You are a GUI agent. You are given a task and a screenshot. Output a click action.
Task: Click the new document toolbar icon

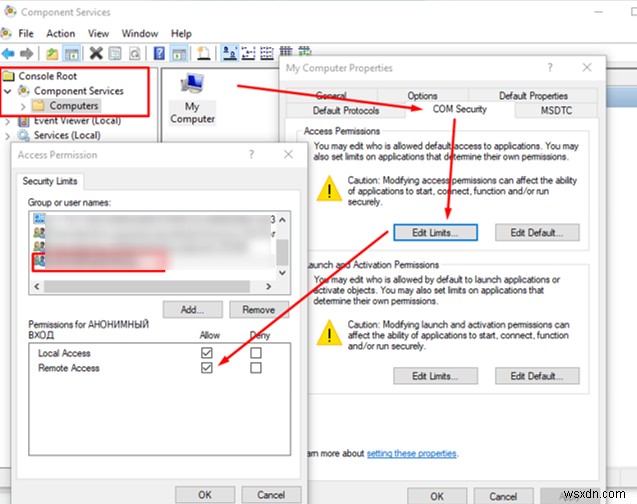204,53
